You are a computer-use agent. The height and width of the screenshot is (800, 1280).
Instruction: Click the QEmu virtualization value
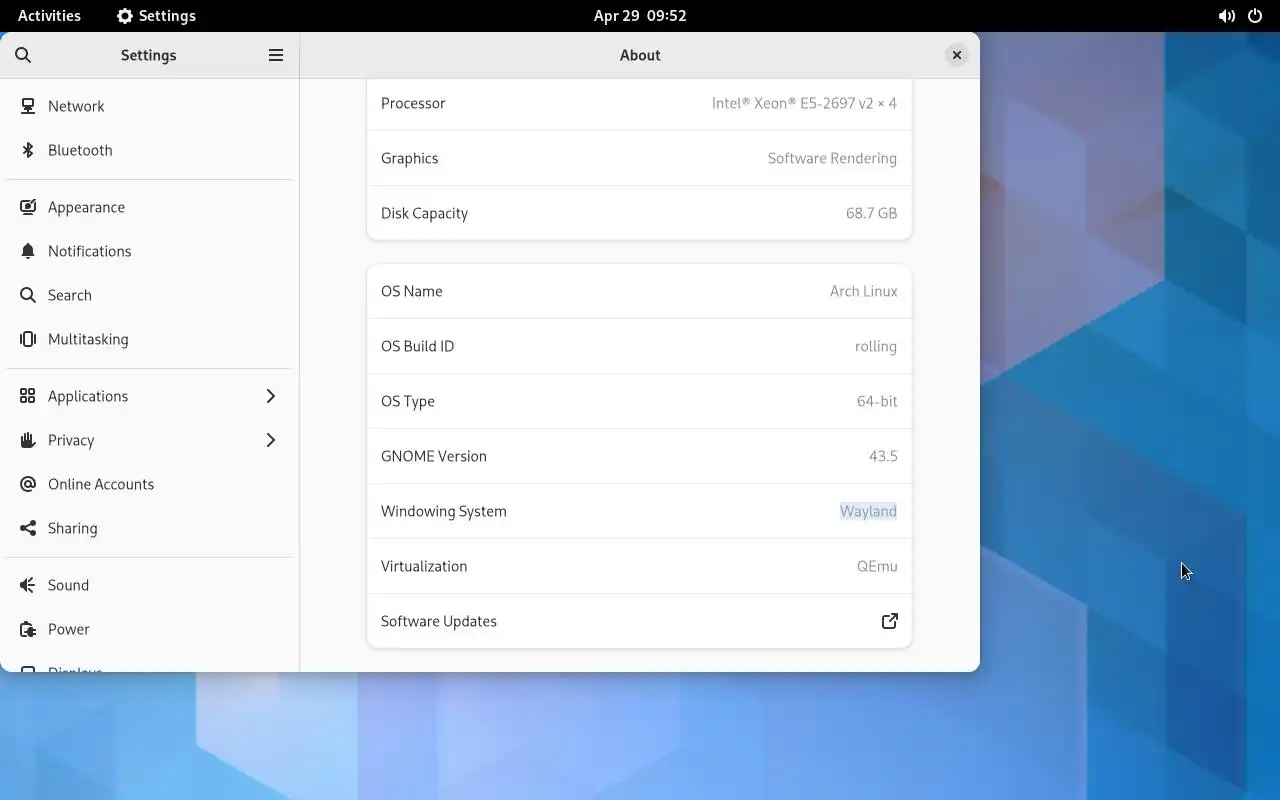pos(877,566)
